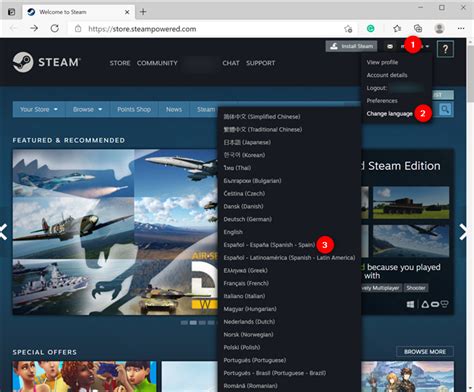The height and width of the screenshot is (392, 474).
Task: Open Preferences from account menu
Action: point(382,101)
